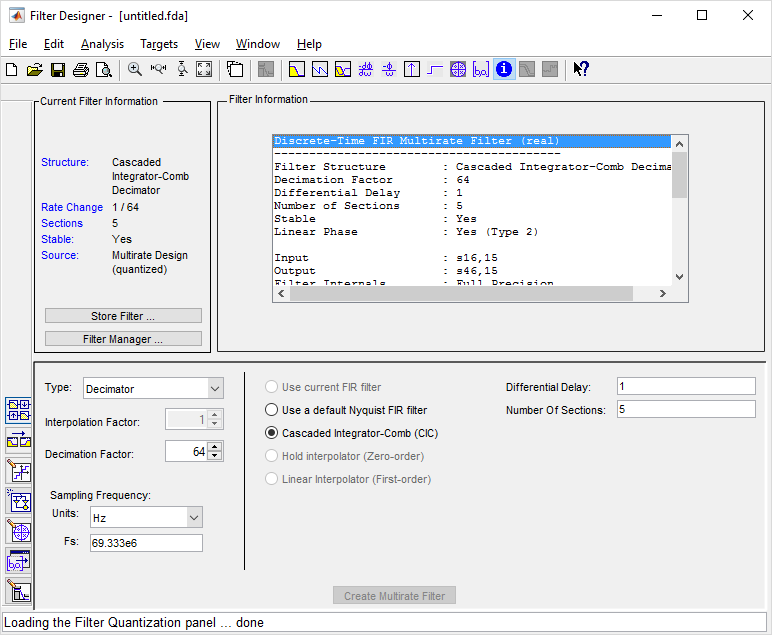Open the Print Preview toolbar icon
This screenshot has height=635, width=772.
coord(104,70)
